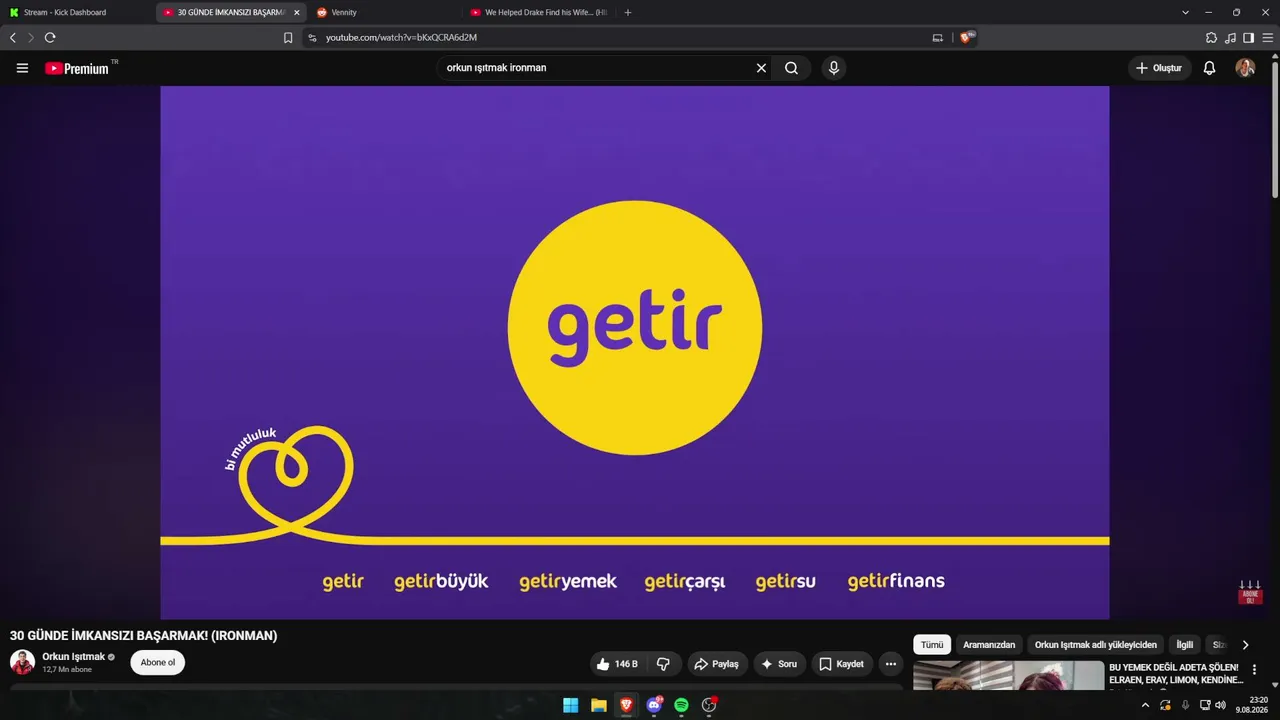Select Orkun Işıtmak adlı yükleyiciden chip

(1096, 645)
